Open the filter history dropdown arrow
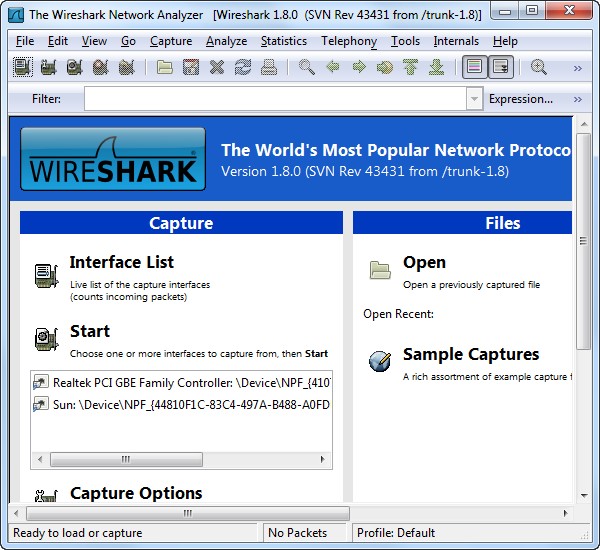Viewport: 600px width, 550px height. pyautogui.click(x=474, y=99)
